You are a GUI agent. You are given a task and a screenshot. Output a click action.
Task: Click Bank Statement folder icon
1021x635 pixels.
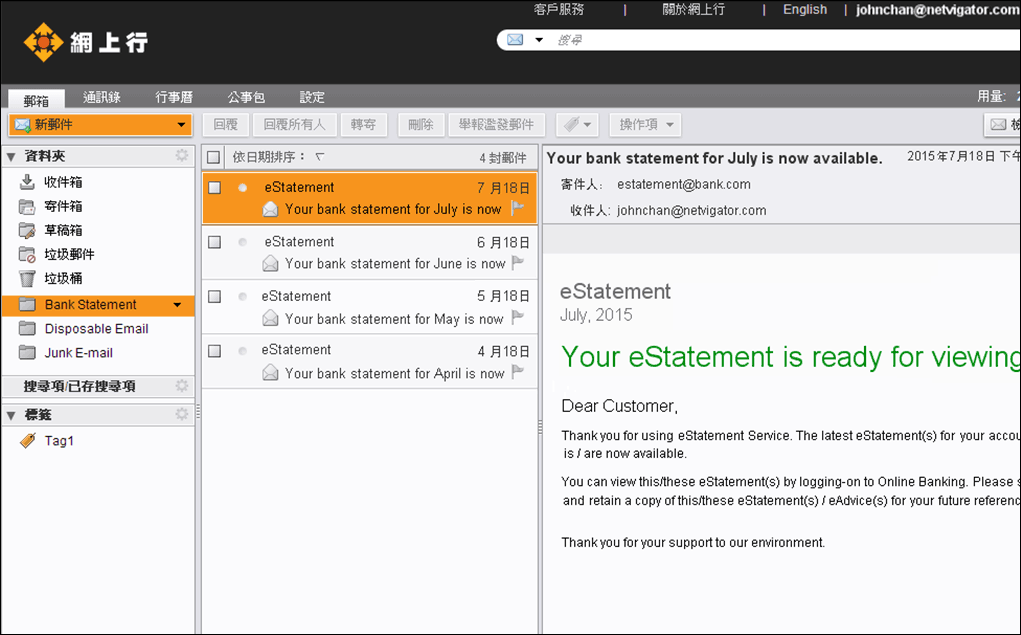tap(27, 304)
